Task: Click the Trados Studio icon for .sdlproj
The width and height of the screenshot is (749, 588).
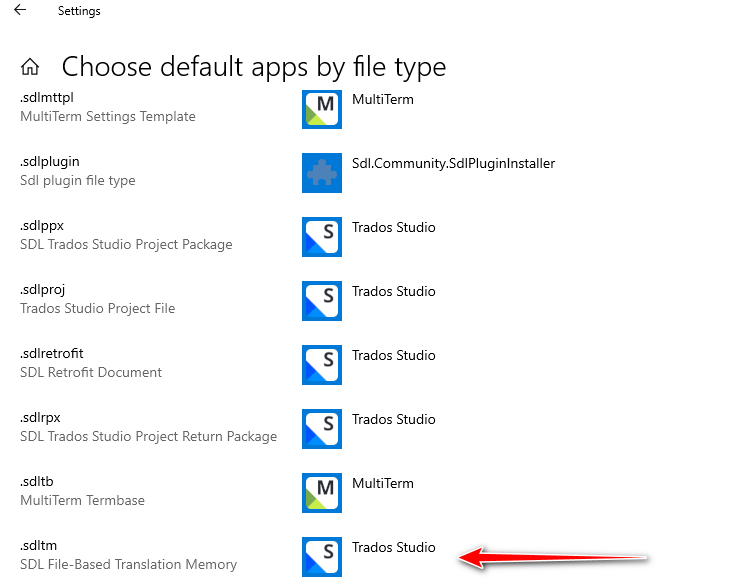Action: point(321,301)
